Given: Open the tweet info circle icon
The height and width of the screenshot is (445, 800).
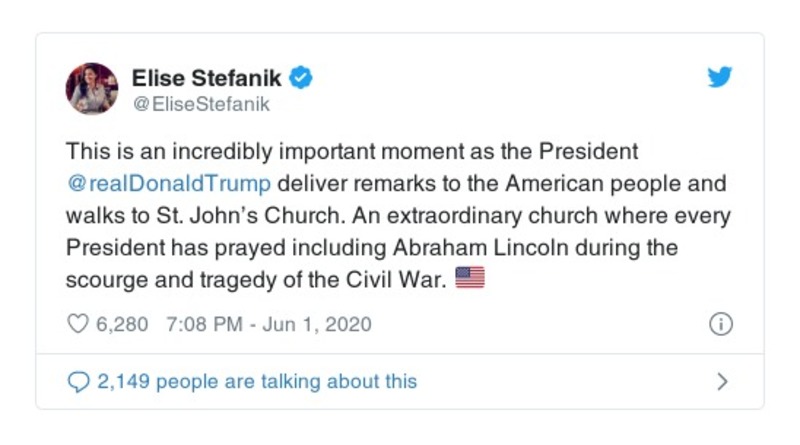Looking at the screenshot, I should tap(720, 324).
